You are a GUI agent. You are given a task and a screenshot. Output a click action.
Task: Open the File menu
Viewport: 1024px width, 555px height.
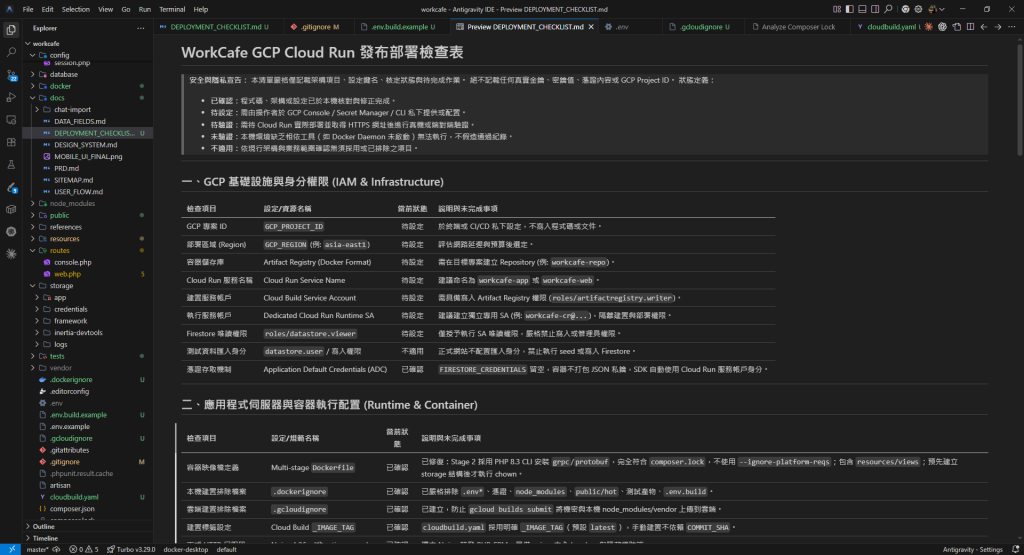click(x=27, y=9)
